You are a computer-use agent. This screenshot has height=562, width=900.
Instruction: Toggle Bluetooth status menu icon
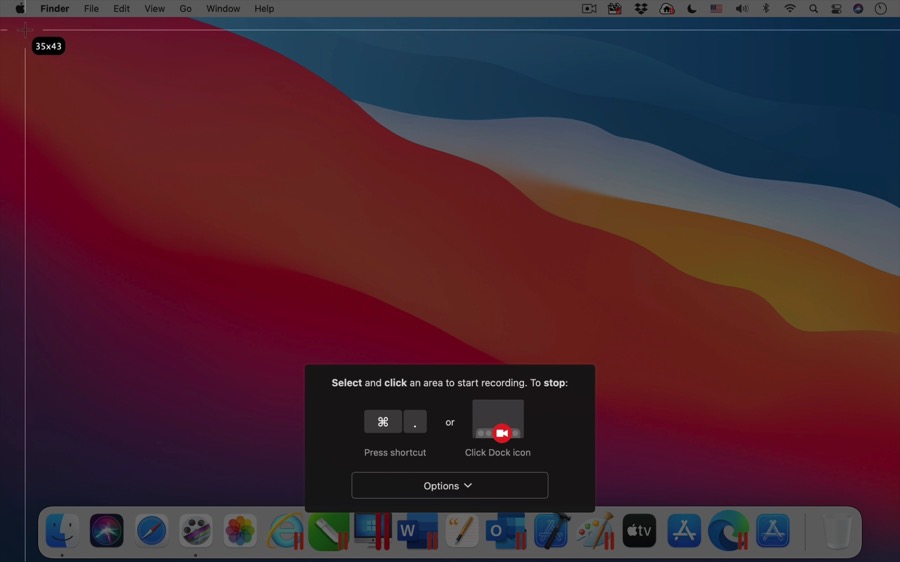pyautogui.click(x=766, y=9)
